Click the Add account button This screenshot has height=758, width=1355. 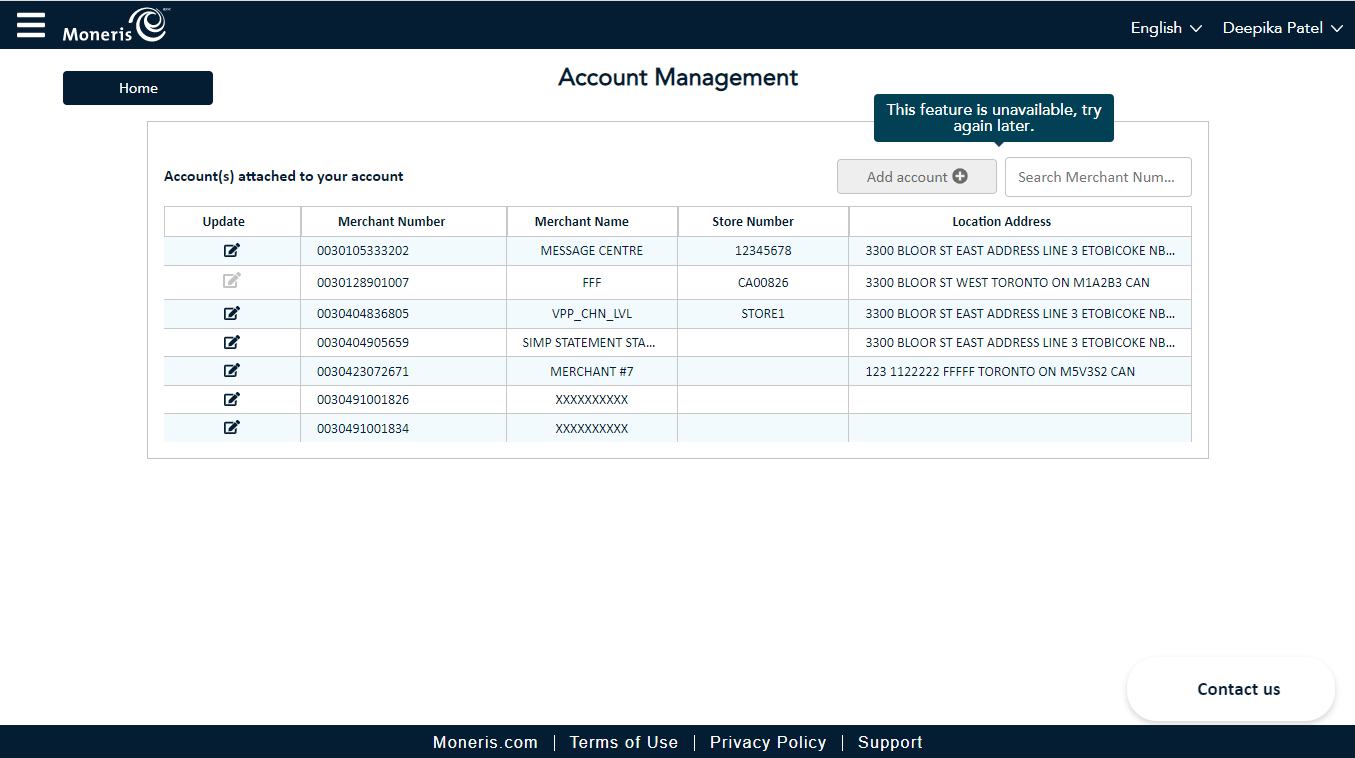tap(916, 177)
